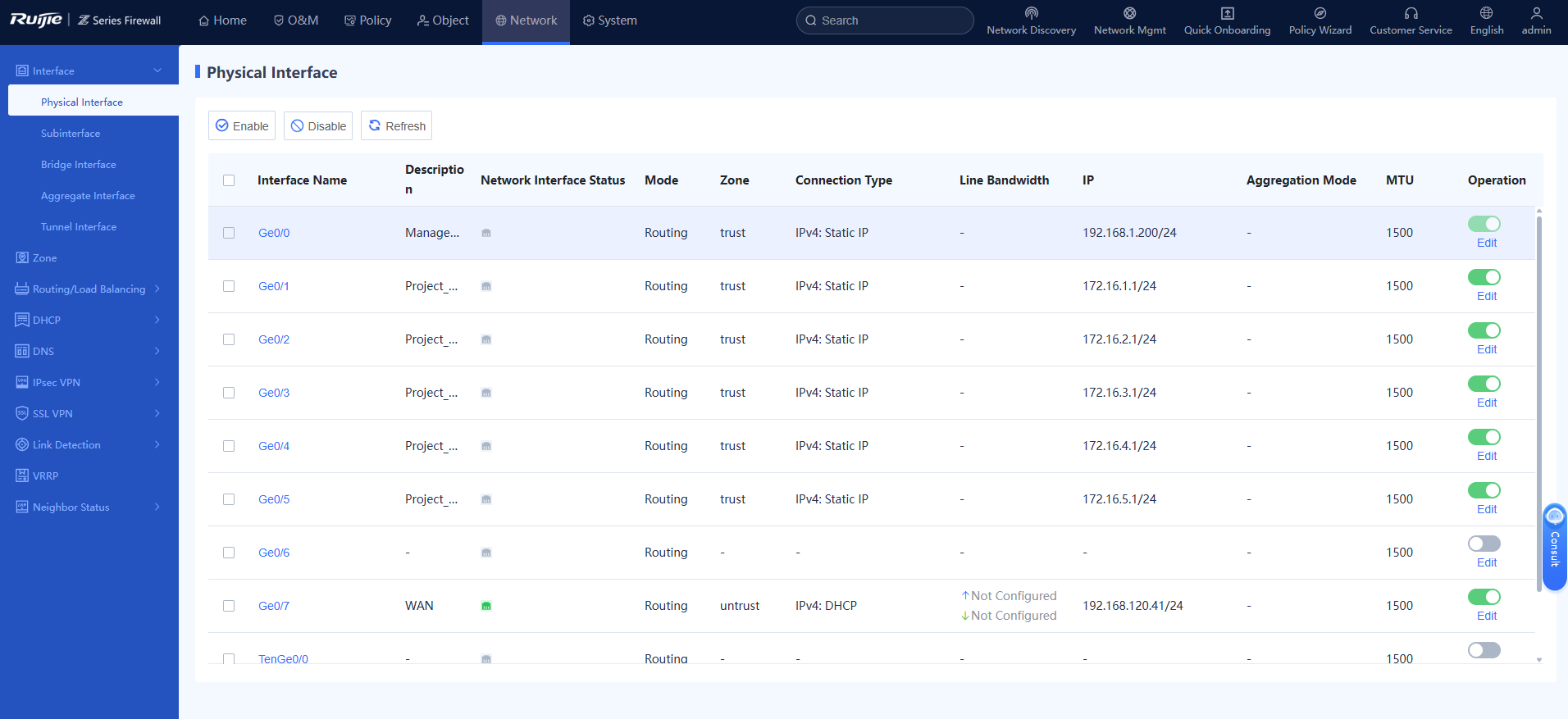Click the Refresh button
Screen dimensions: 1568x719
[397, 125]
